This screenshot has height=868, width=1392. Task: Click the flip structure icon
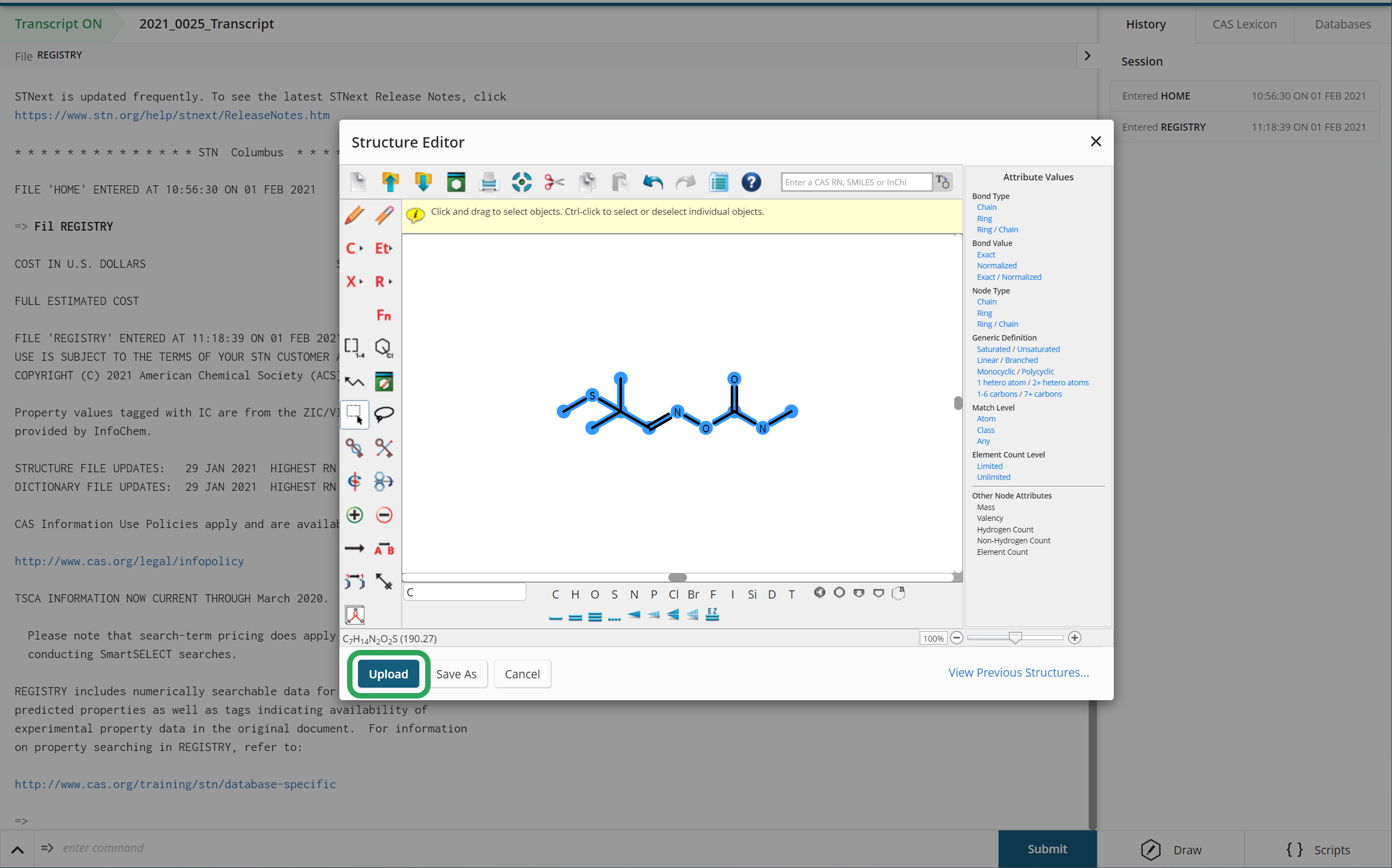click(x=384, y=481)
